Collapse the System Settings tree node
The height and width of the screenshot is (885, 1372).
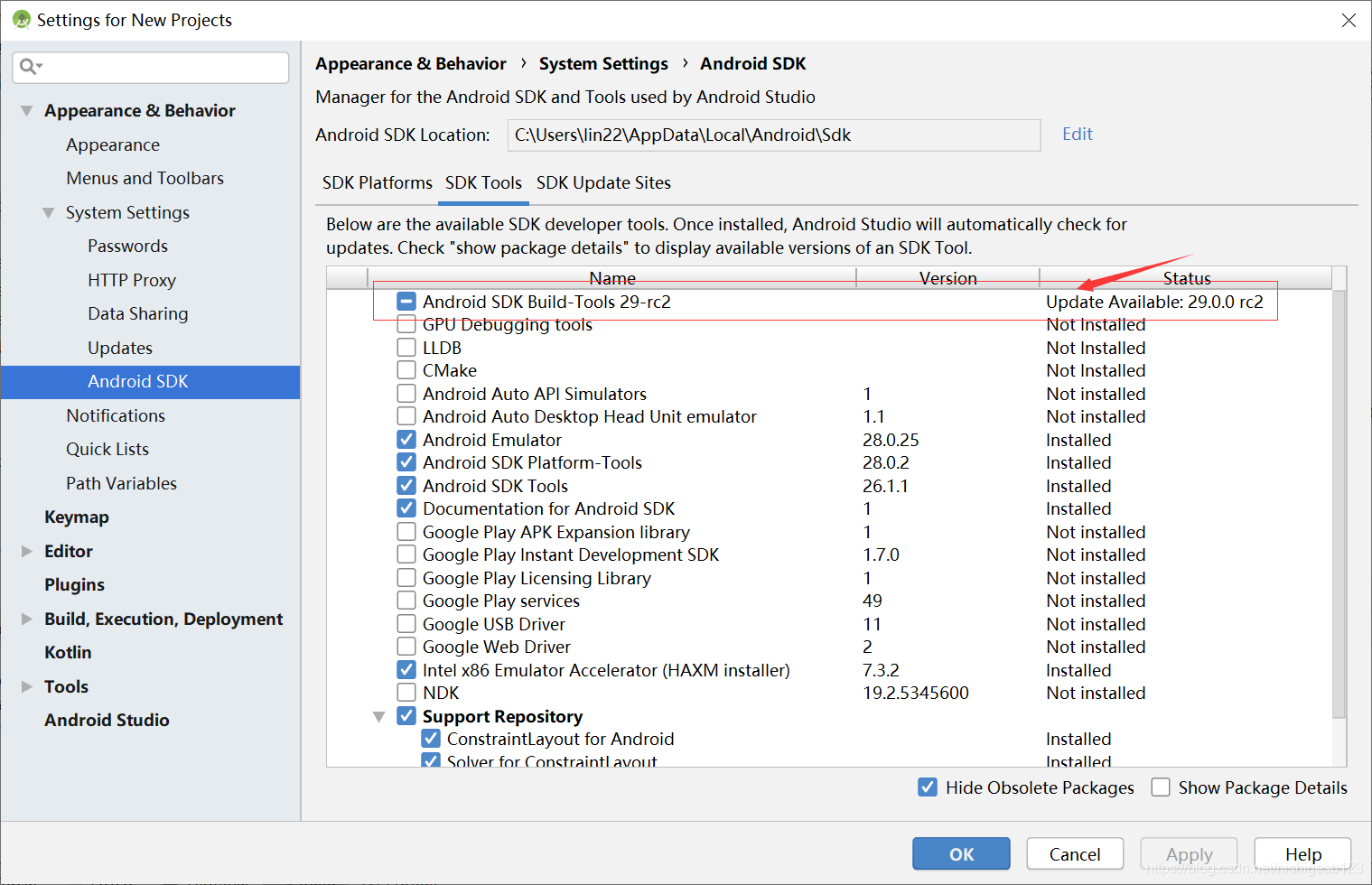click(48, 213)
